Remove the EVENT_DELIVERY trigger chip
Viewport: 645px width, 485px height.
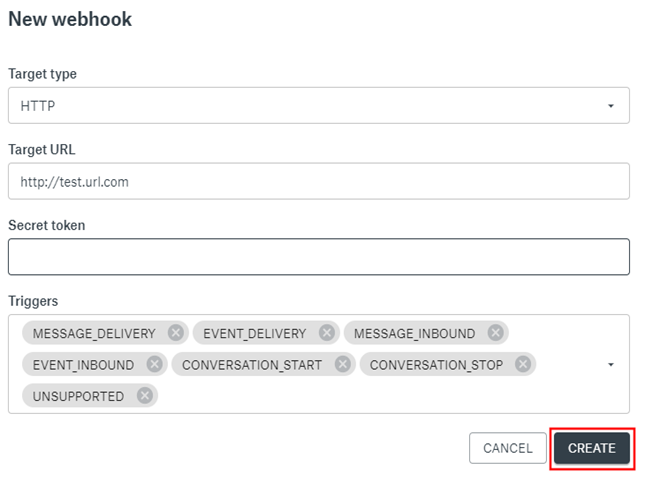(x=326, y=333)
